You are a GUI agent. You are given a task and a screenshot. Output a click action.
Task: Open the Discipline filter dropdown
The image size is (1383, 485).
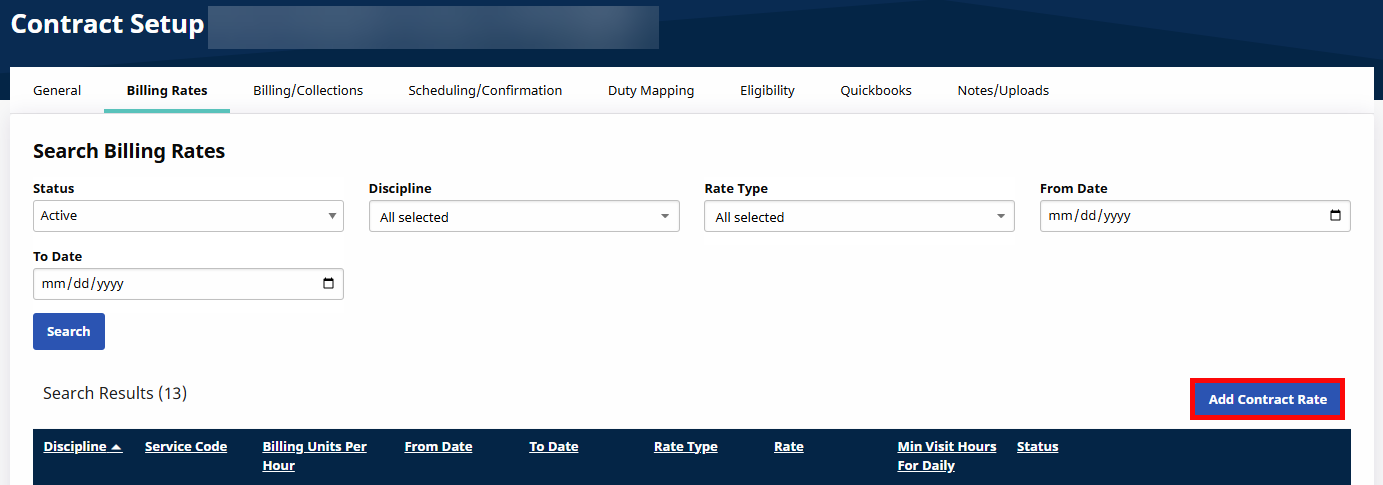click(524, 217)
